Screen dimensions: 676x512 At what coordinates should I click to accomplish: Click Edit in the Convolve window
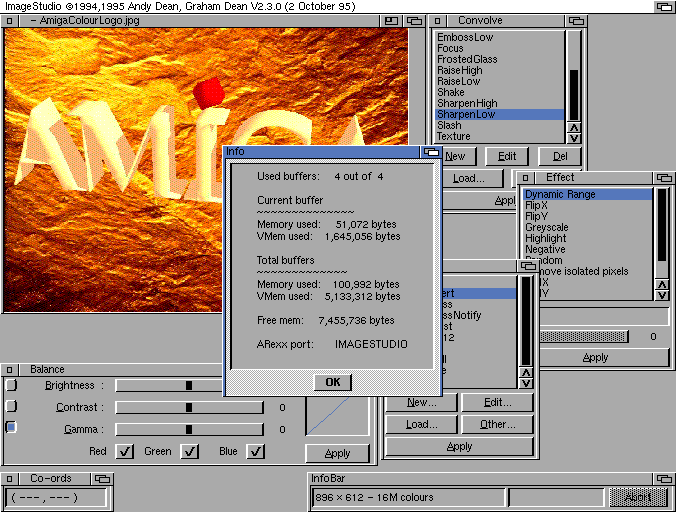pos(507,156)
